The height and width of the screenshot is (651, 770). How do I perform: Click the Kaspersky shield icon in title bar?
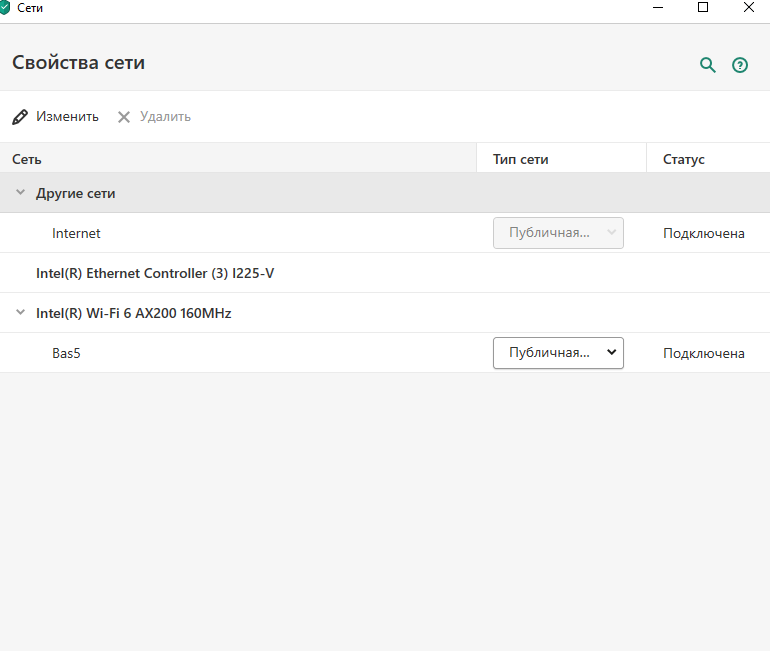(x=4, y=8)
